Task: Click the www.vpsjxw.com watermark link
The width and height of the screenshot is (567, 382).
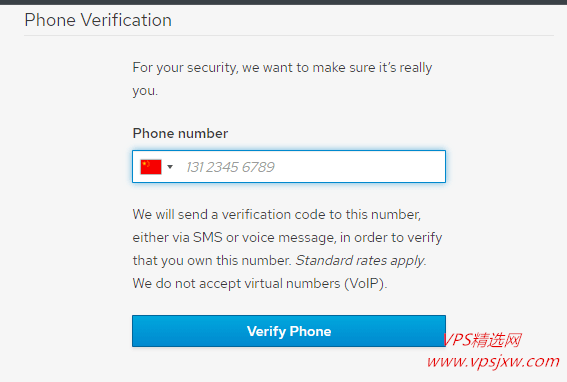Action: [x=493, y=362]
